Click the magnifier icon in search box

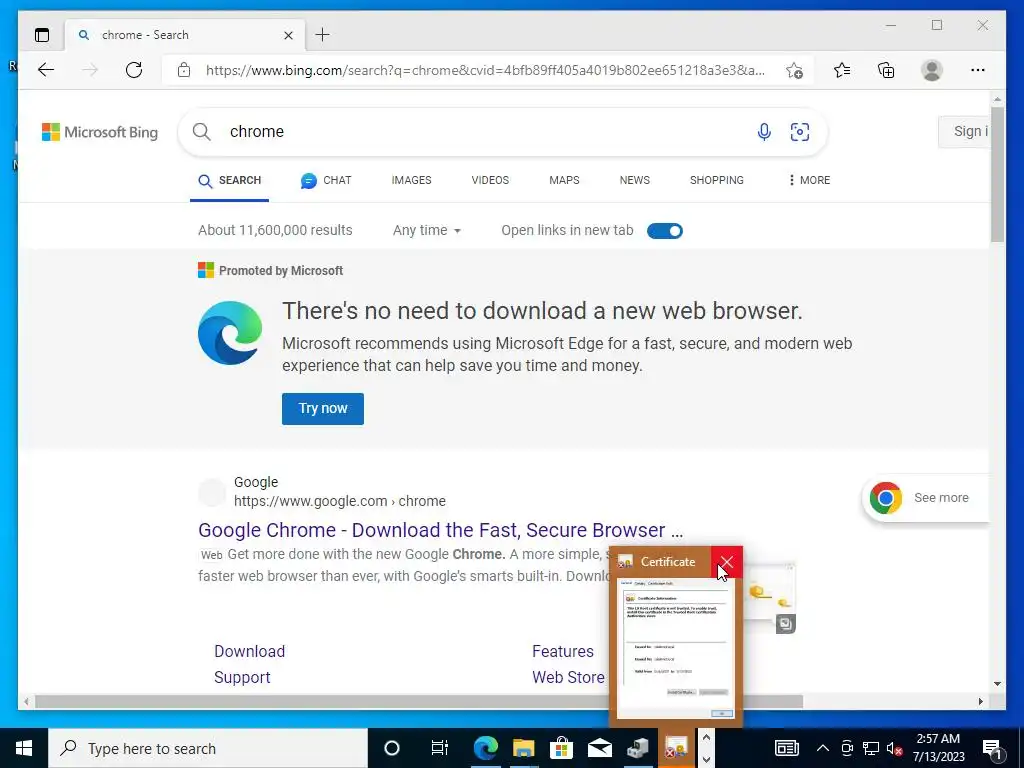(x=202, y=131)
